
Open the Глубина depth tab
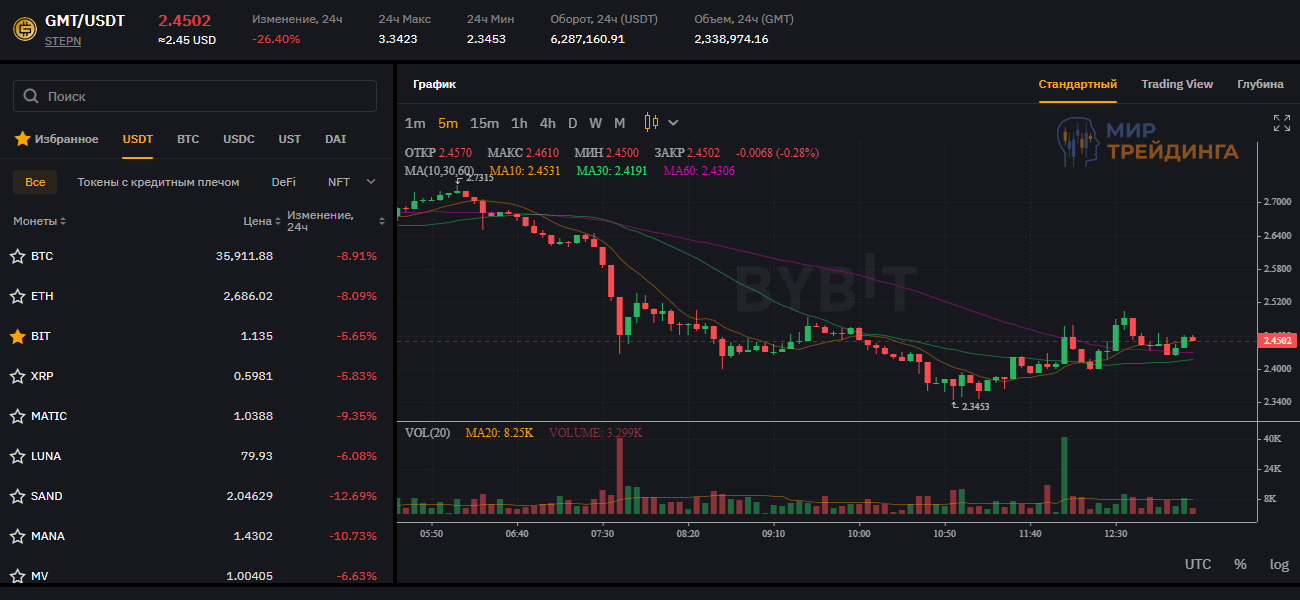point(1259,84)
